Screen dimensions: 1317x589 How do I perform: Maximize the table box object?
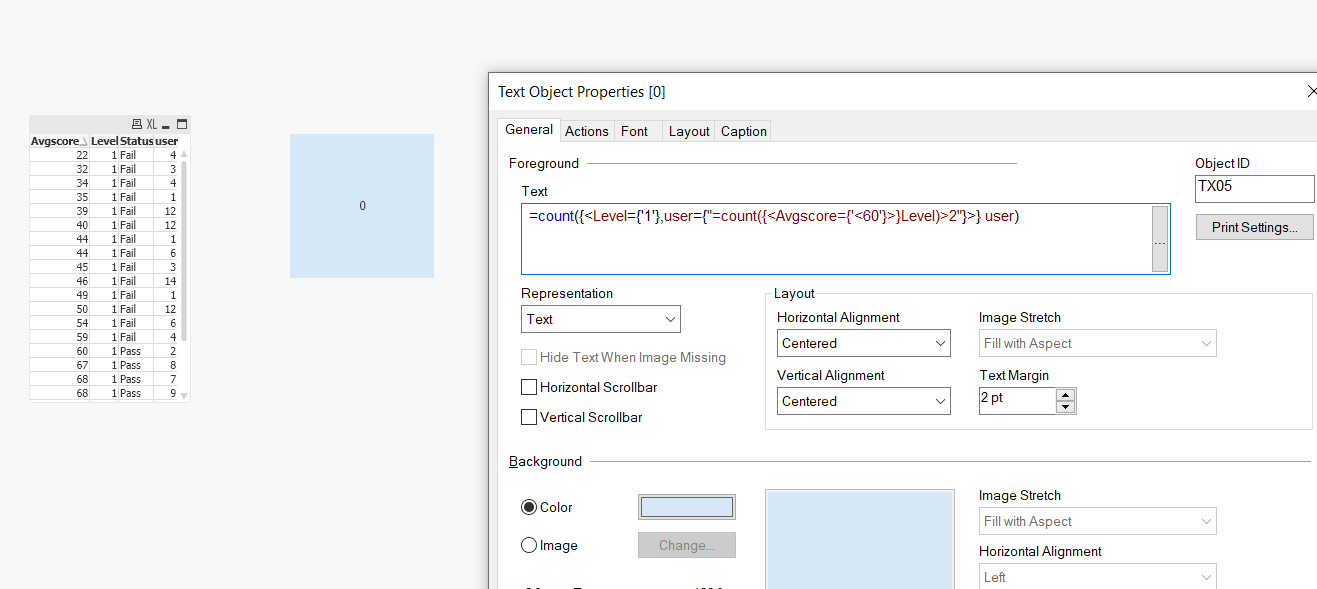[182, 124]
